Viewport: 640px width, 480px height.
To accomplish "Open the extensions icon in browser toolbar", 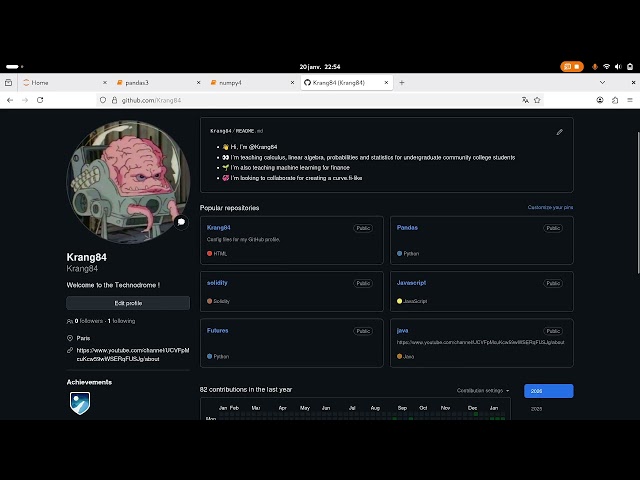I will (615, 100).
